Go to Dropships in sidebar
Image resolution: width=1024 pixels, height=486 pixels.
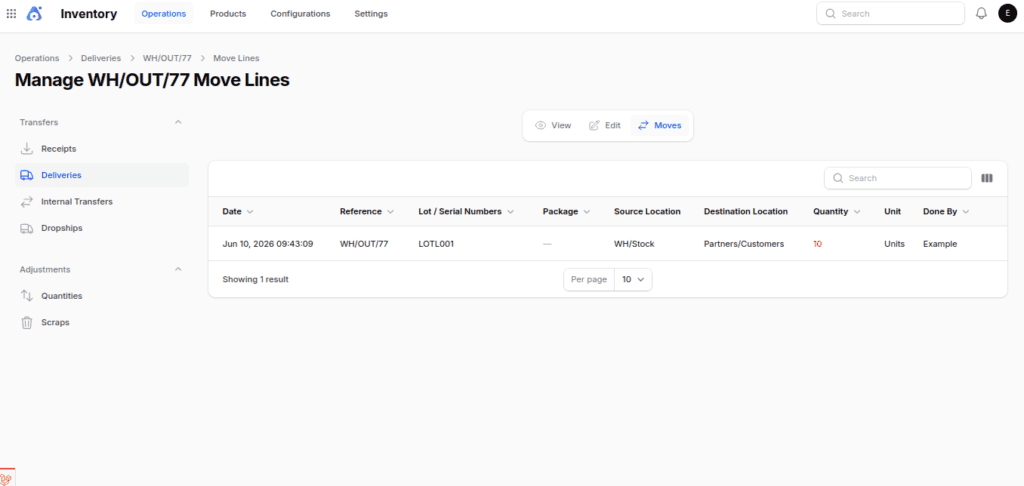101,229
